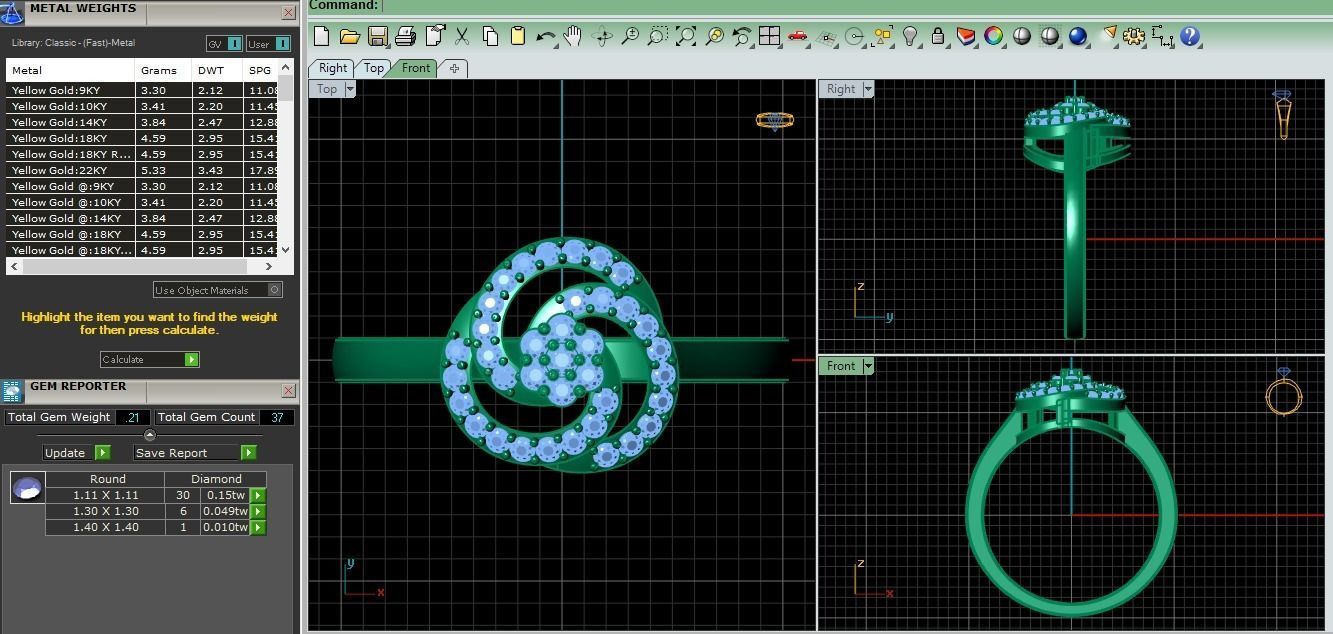1333x634 pixels.
Task: Click the Calculate button
Action: click(x=150, y=359)
